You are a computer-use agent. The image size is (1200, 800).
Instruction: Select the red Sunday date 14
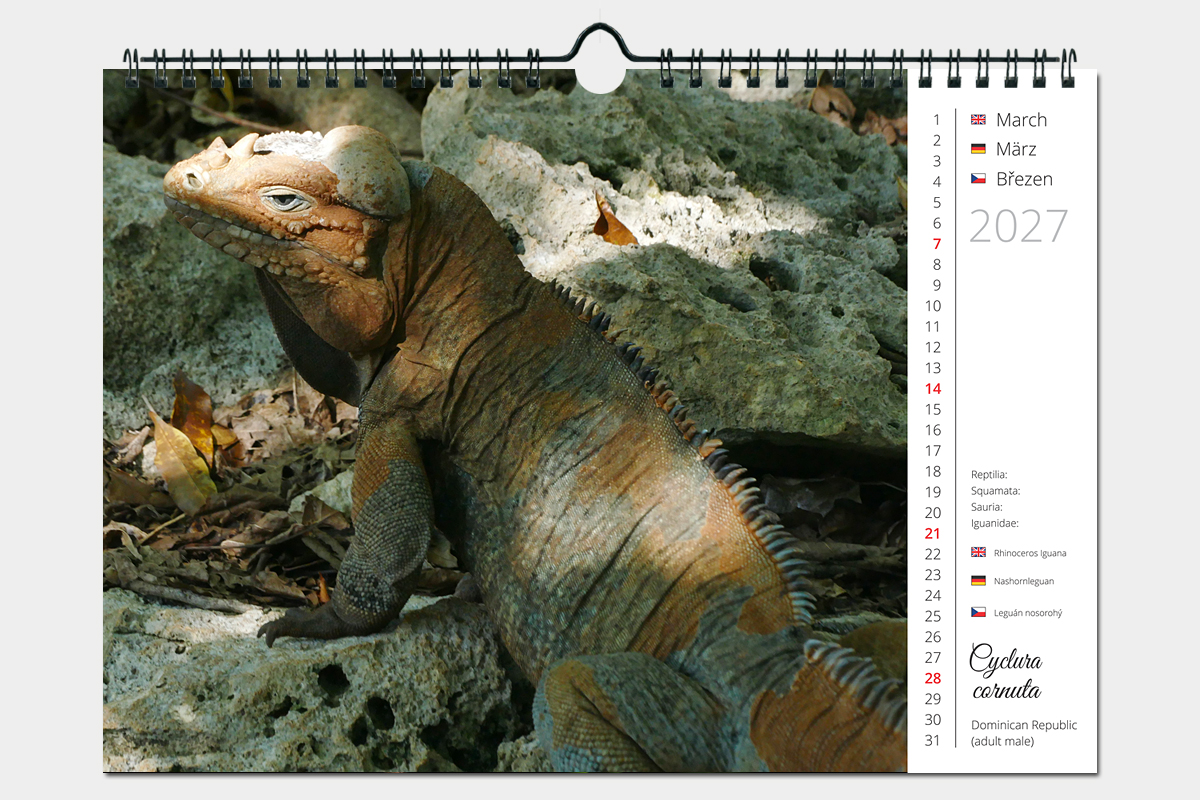tap(933, 389)
